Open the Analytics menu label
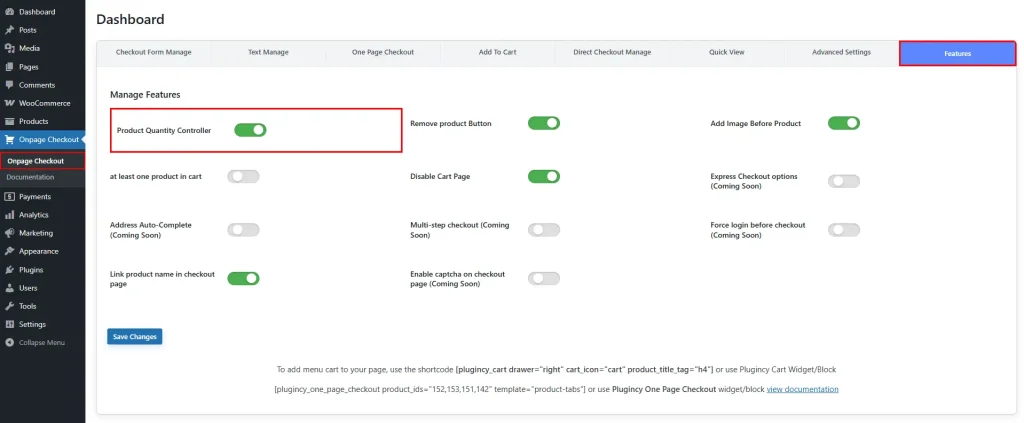This screenshot has height=423, width=1024. [x=34, y=215]
